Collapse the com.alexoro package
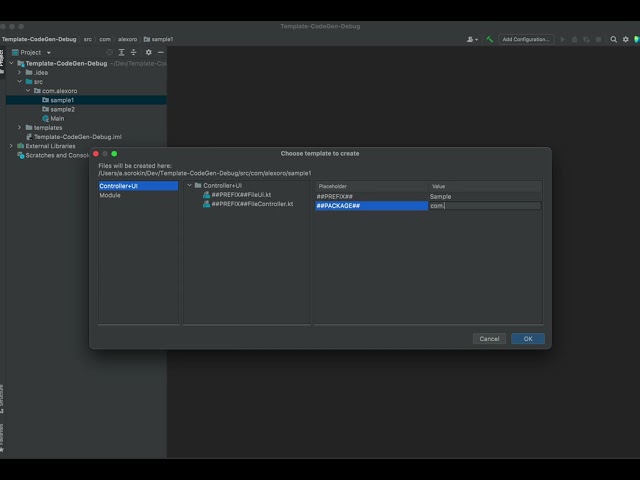 (x=28, y=91)
